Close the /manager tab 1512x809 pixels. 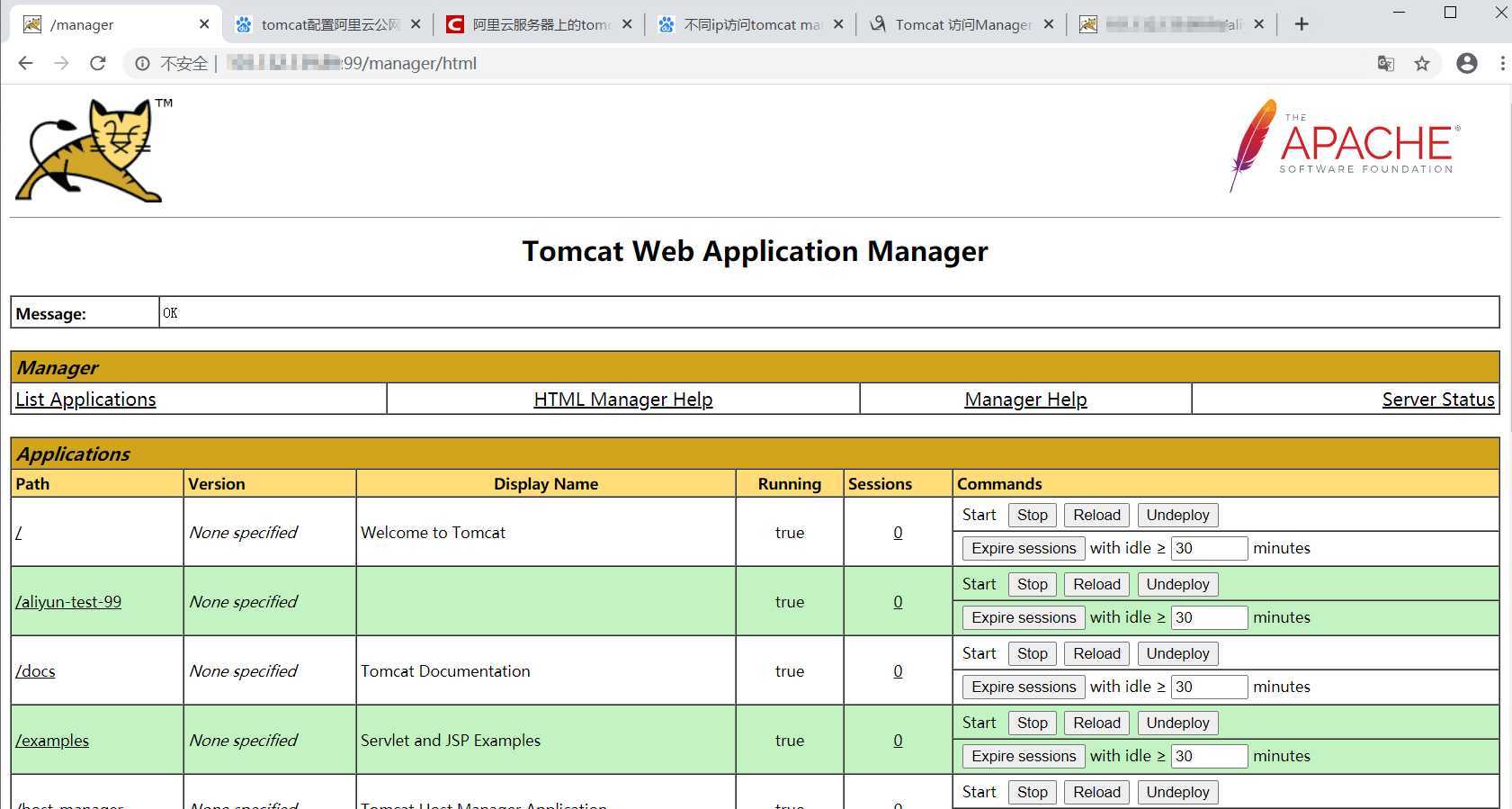point(204,24)
